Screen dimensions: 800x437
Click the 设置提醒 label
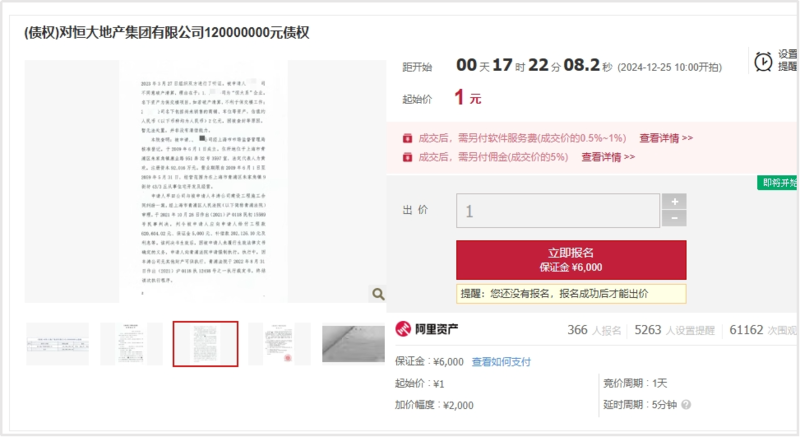(x=787, y=60)
